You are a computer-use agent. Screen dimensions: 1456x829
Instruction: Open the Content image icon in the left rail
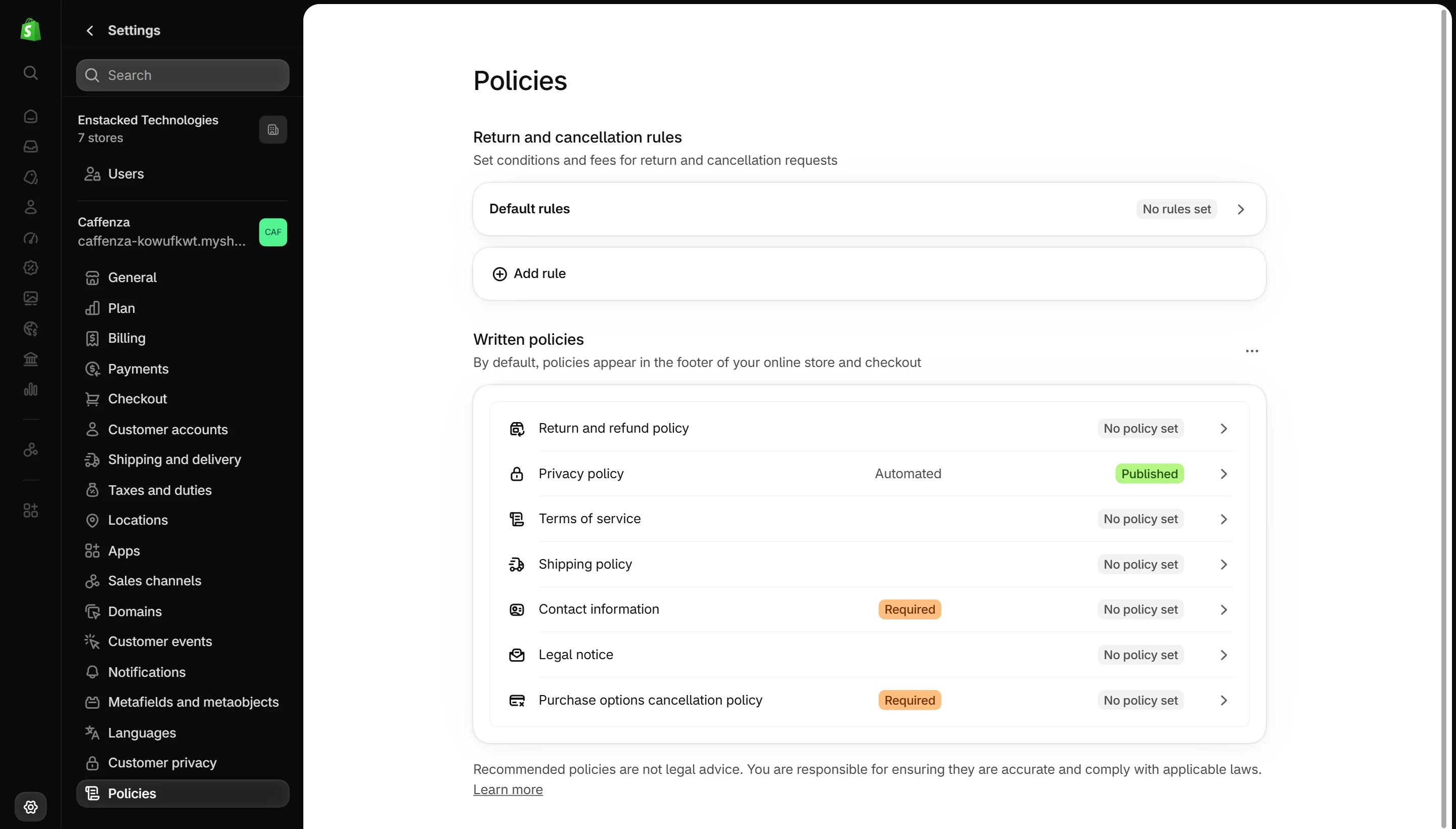point(31,298)
